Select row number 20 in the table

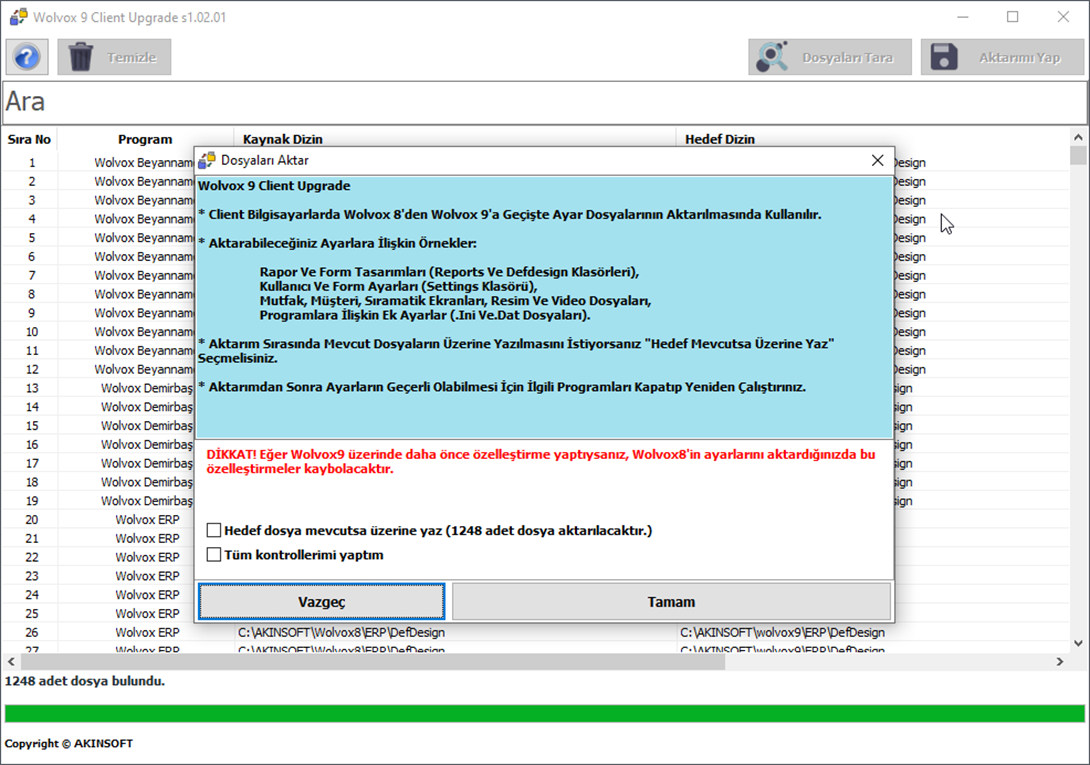pos(32,520)
